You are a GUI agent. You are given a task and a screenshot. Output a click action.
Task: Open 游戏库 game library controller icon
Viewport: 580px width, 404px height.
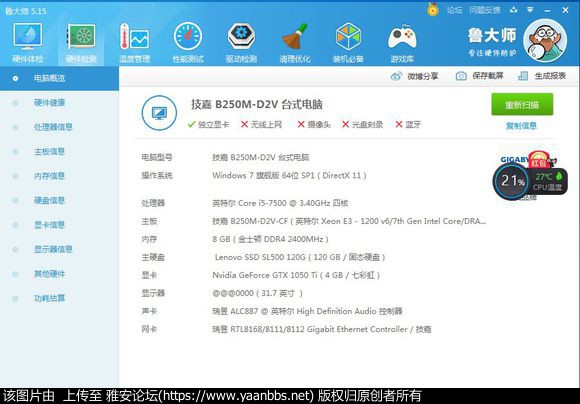tap(402, 43)
